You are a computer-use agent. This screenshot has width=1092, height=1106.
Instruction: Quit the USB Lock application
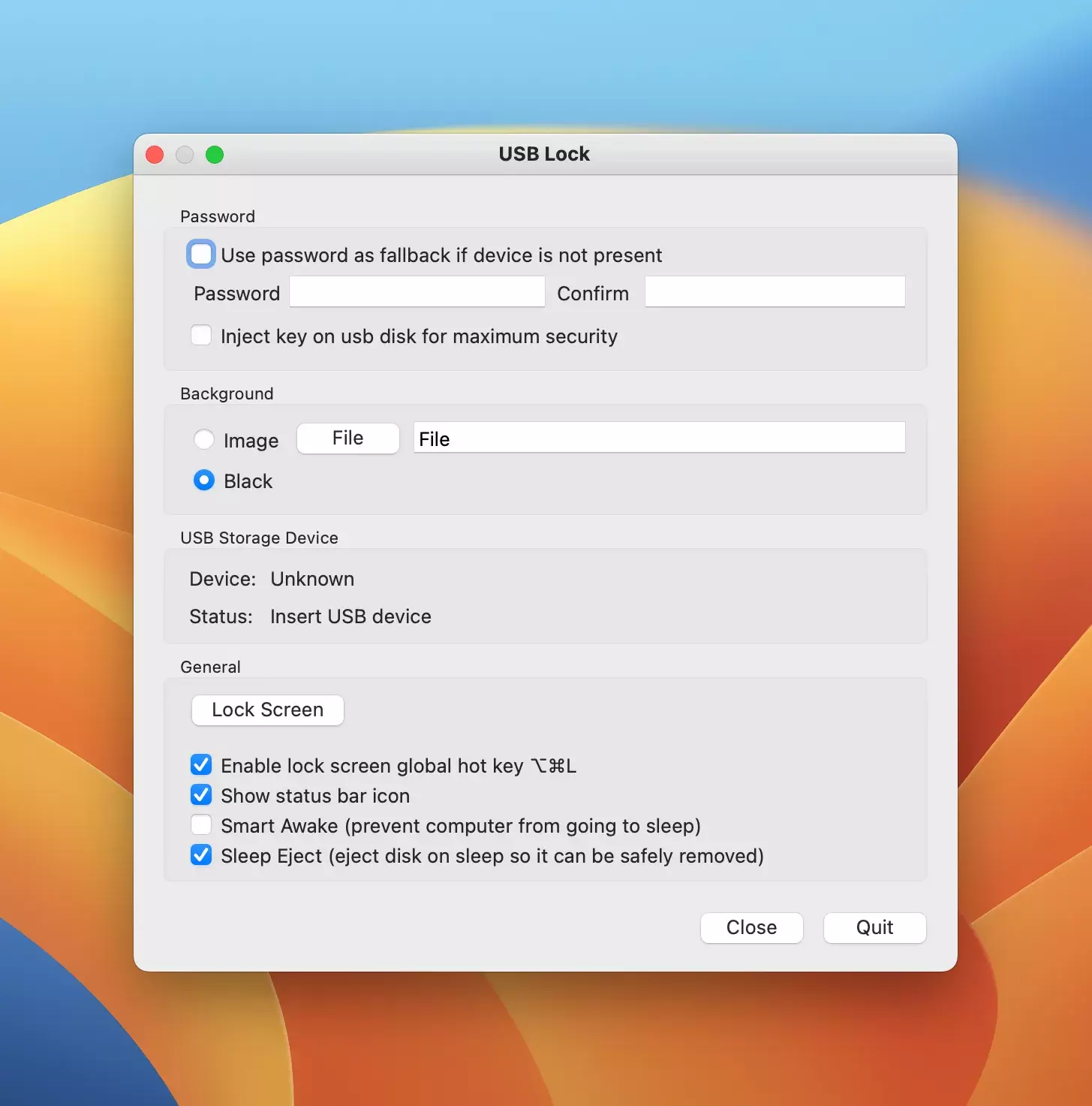coord(875,928)
